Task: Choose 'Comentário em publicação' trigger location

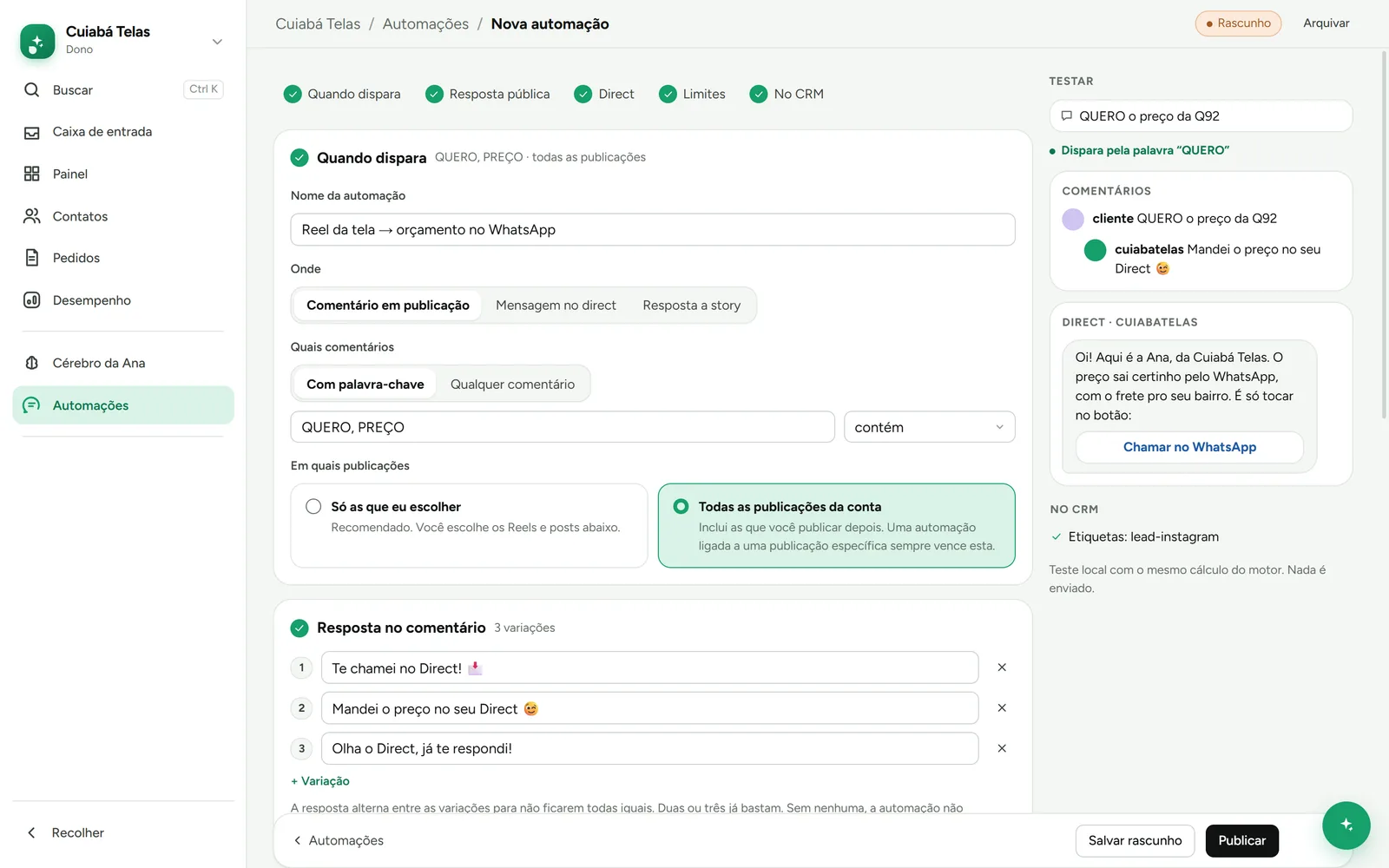Action: 387,306
